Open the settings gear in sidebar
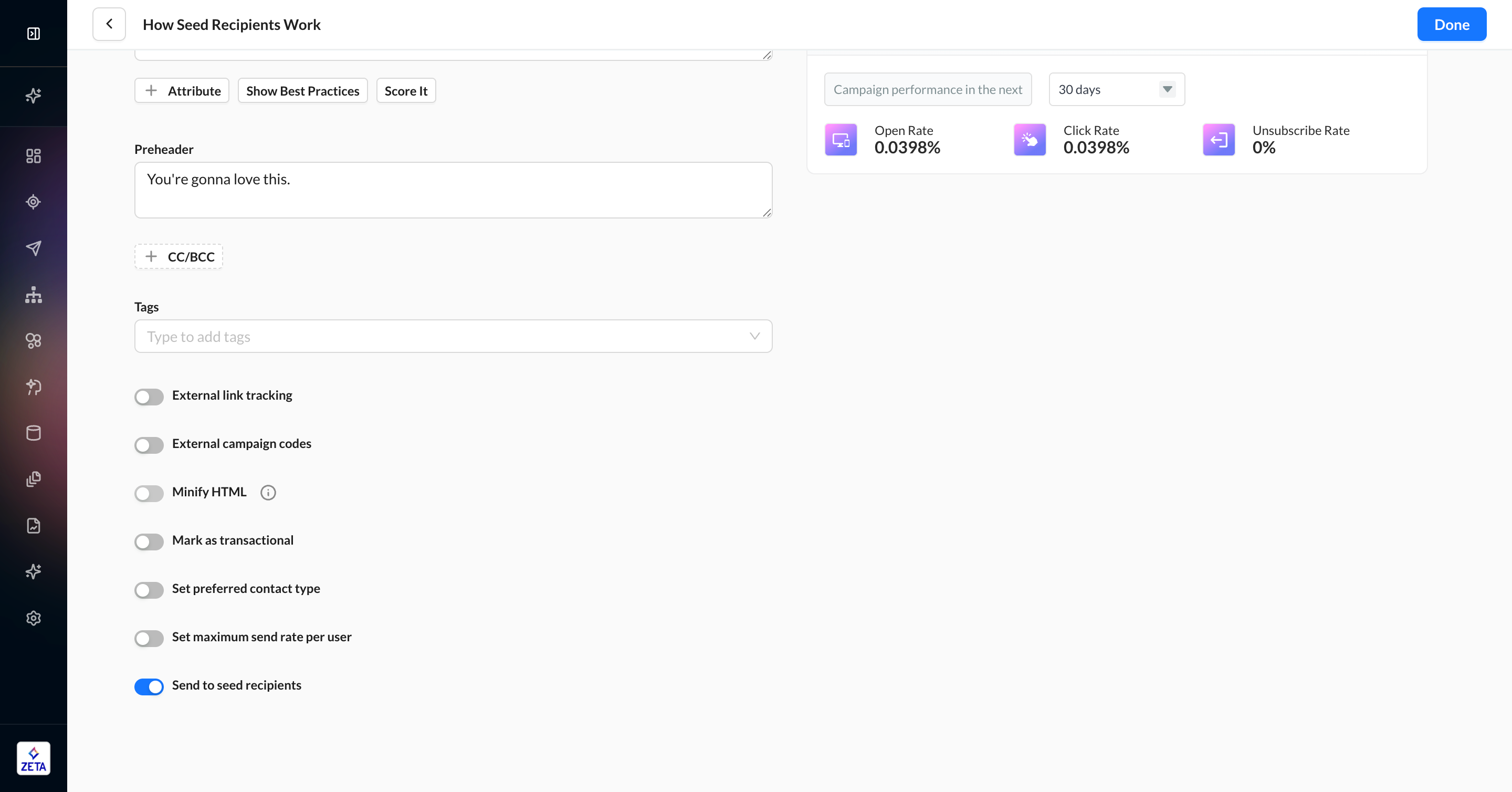This screenshot has width=1512, height=792. point(34,618)
